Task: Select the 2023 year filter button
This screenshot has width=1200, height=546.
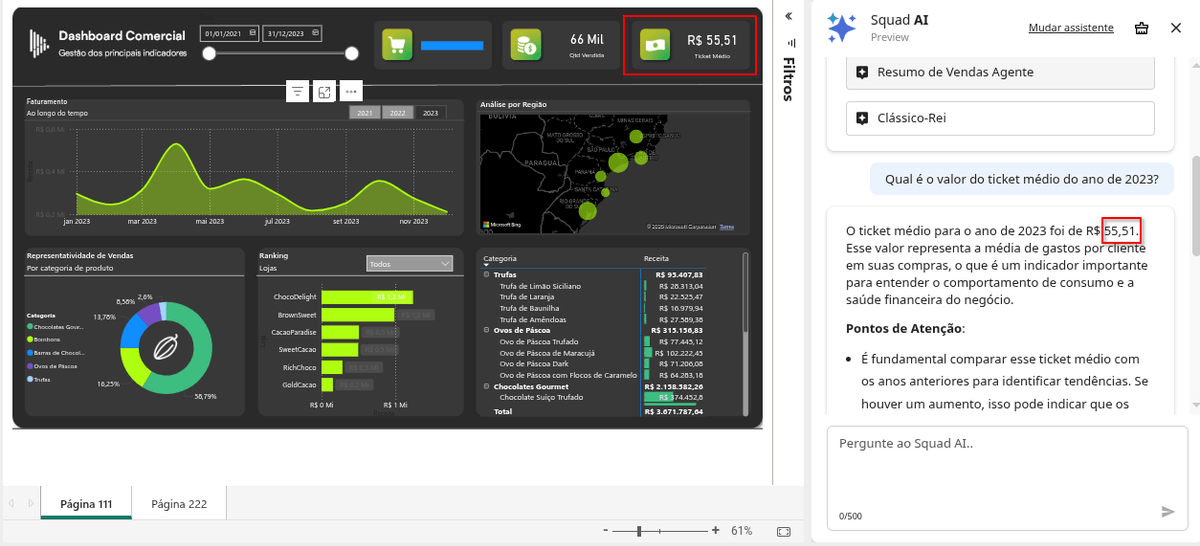Action: [430, 113]
